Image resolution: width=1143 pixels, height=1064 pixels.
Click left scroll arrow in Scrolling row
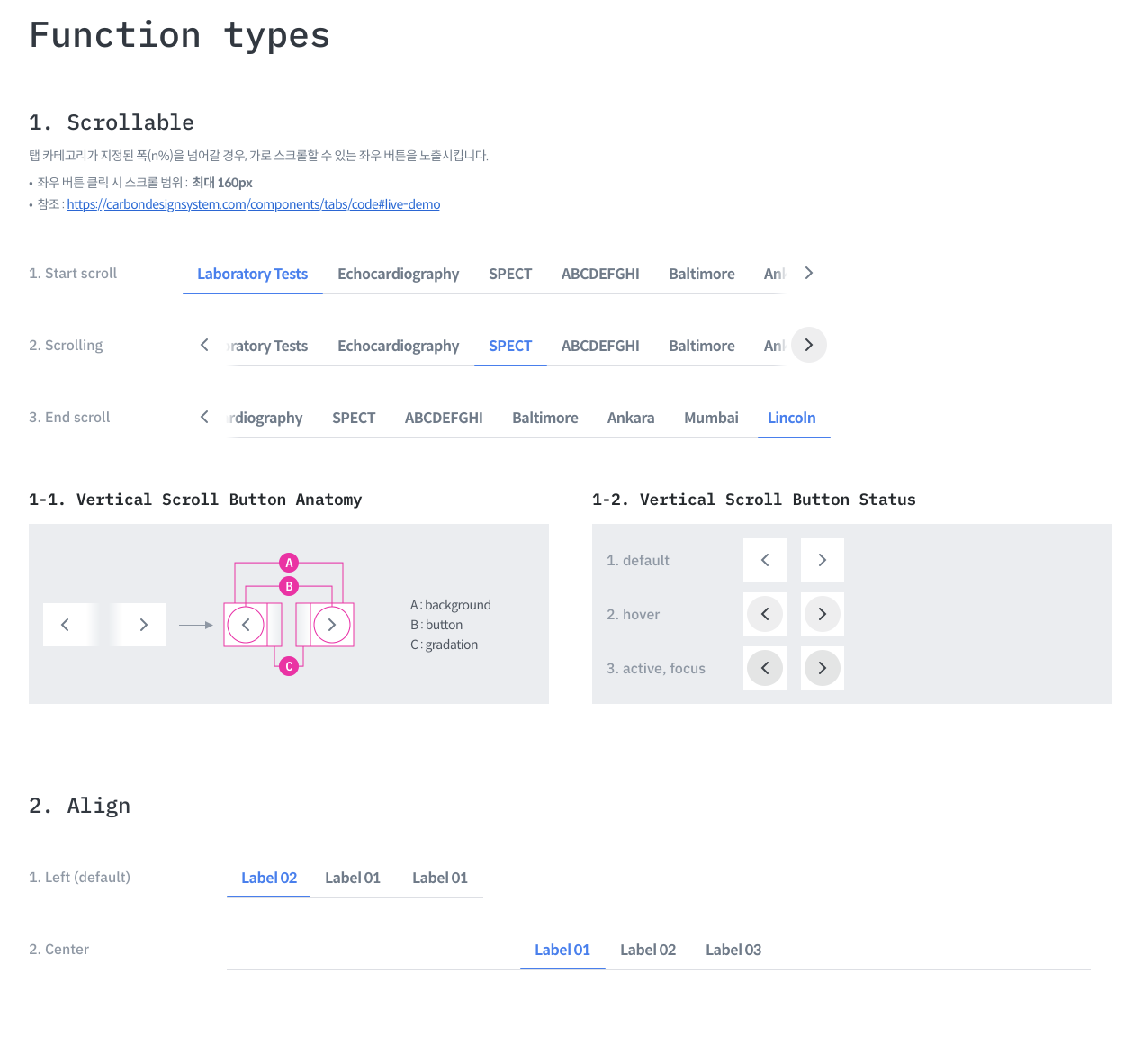click(204, 345)
